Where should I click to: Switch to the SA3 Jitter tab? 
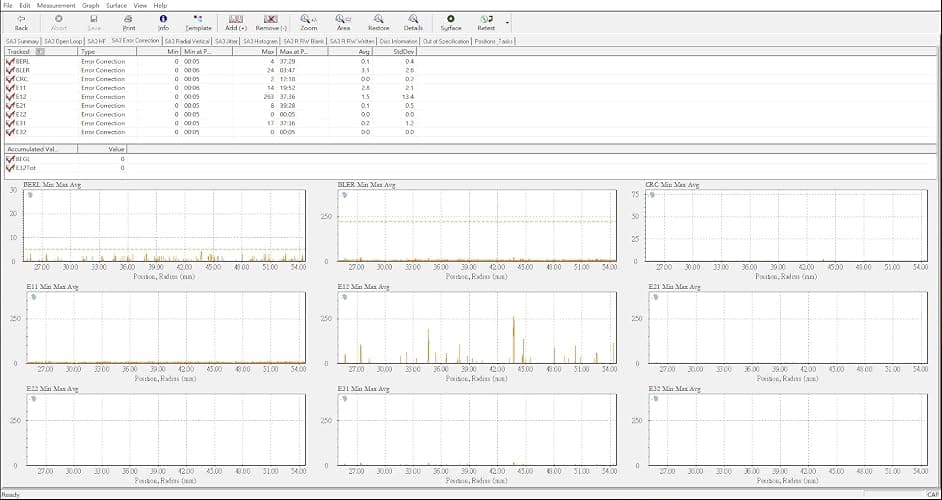(x=226, y=41)
